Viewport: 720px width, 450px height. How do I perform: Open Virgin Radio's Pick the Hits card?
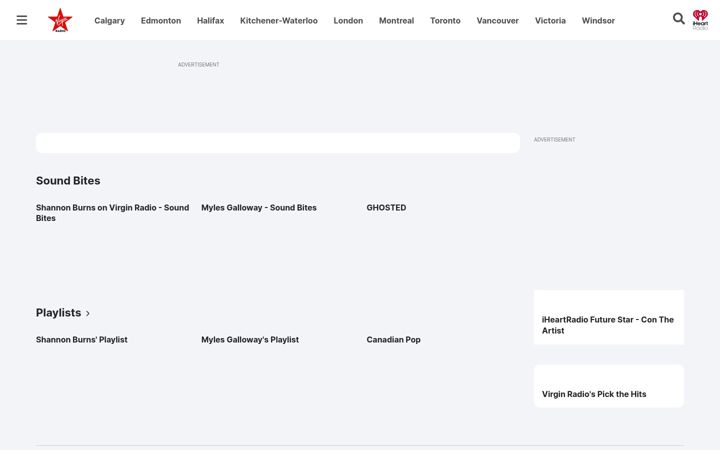click(x=609, y=386)
